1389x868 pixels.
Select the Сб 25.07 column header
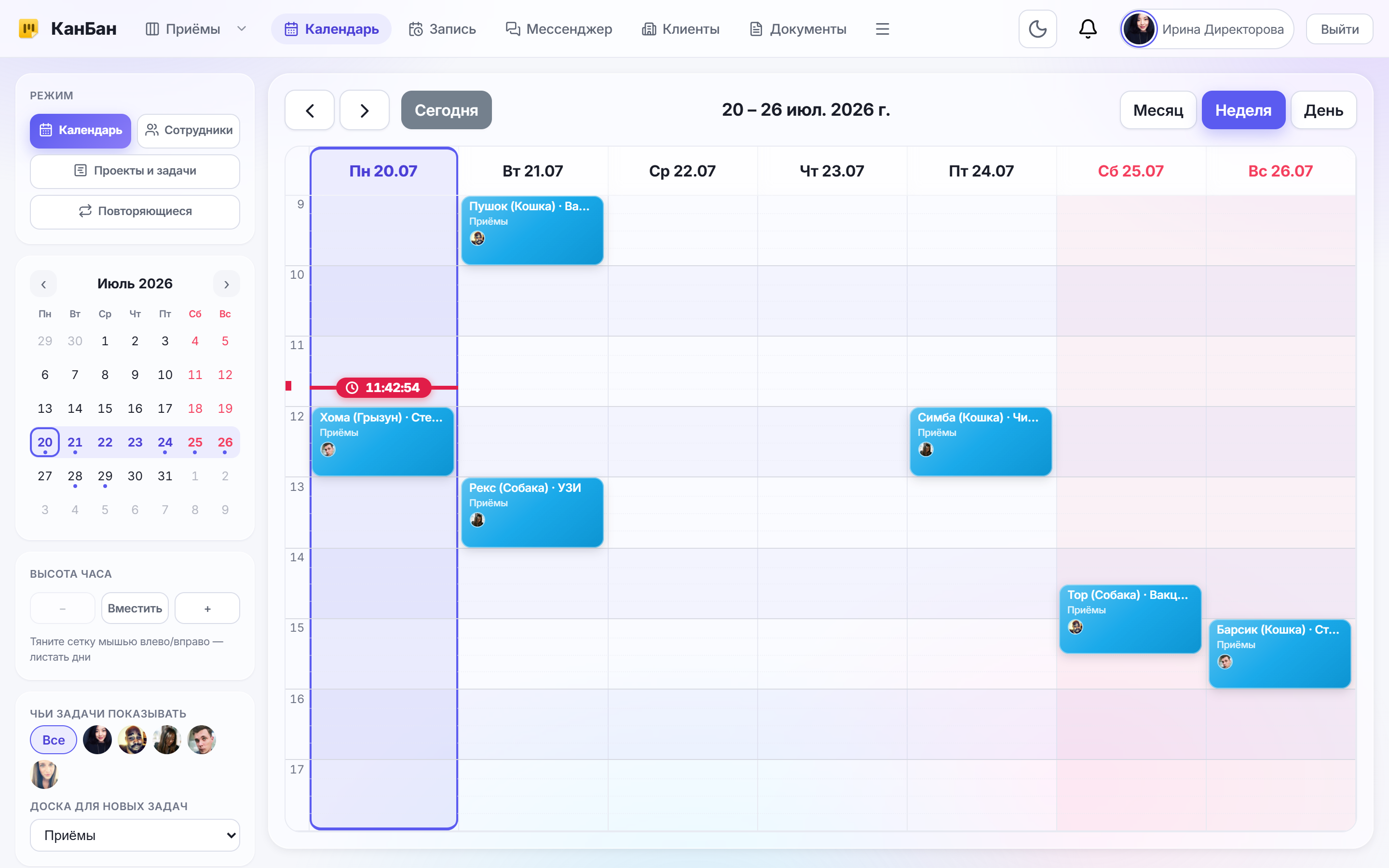1130,171
